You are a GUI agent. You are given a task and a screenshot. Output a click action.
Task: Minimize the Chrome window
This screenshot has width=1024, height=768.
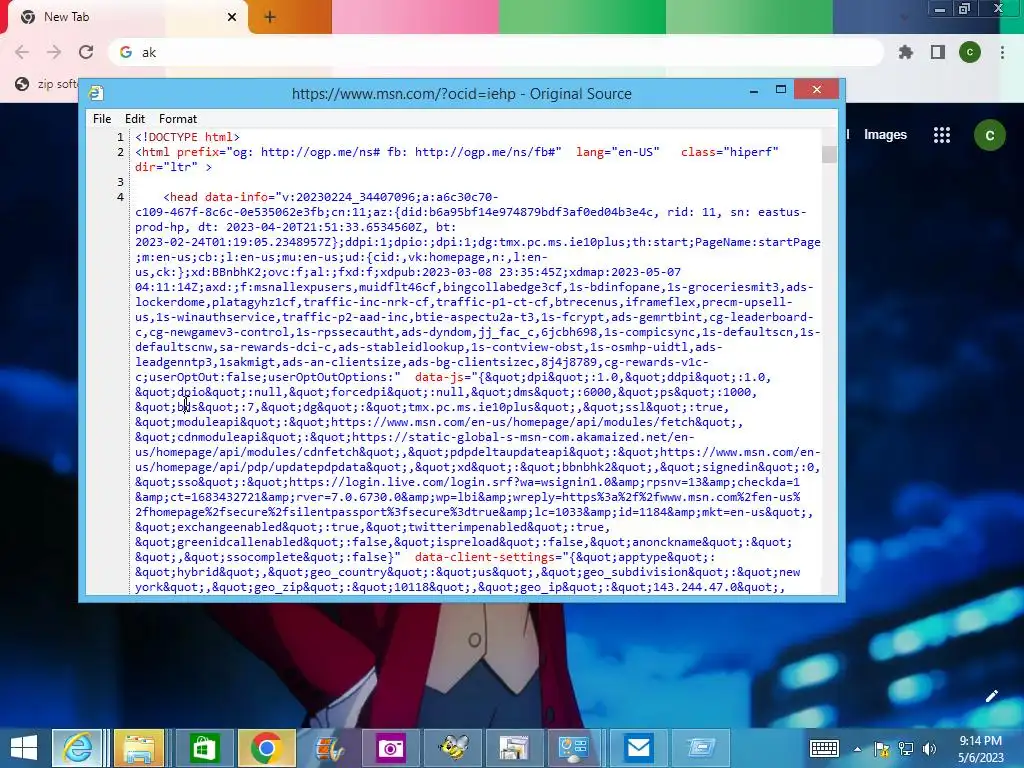939,9
